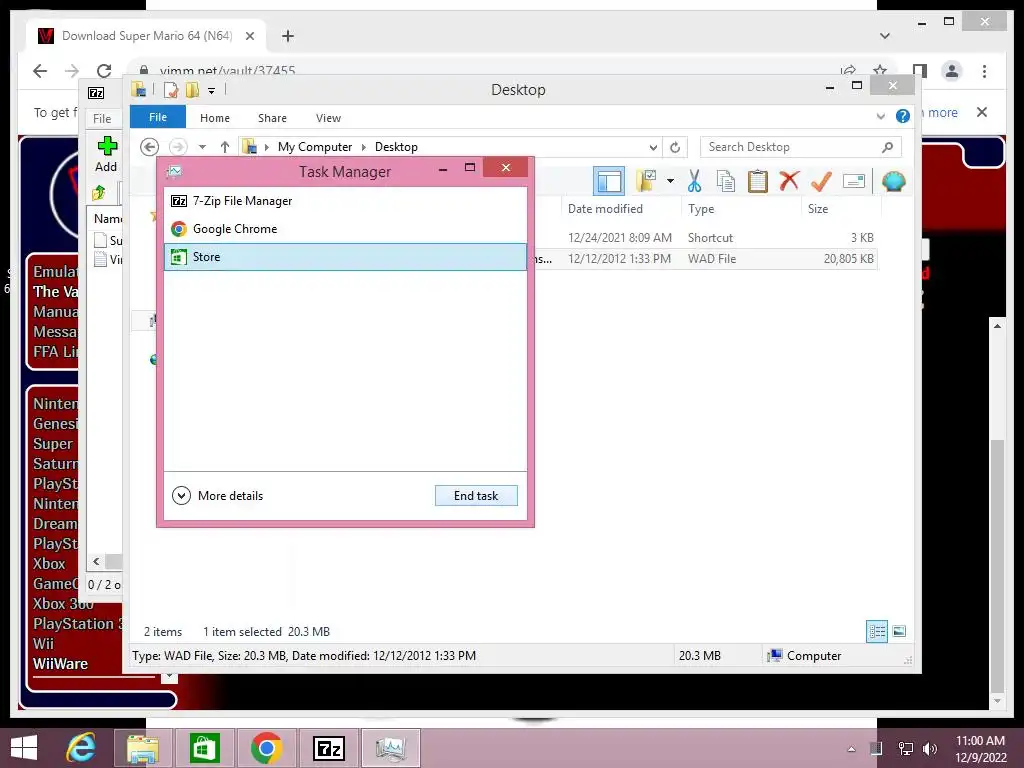The height and width of the screenshot is (768, 1024).
Task: Click the Copy toolbar icon
Action: point(726,181)
